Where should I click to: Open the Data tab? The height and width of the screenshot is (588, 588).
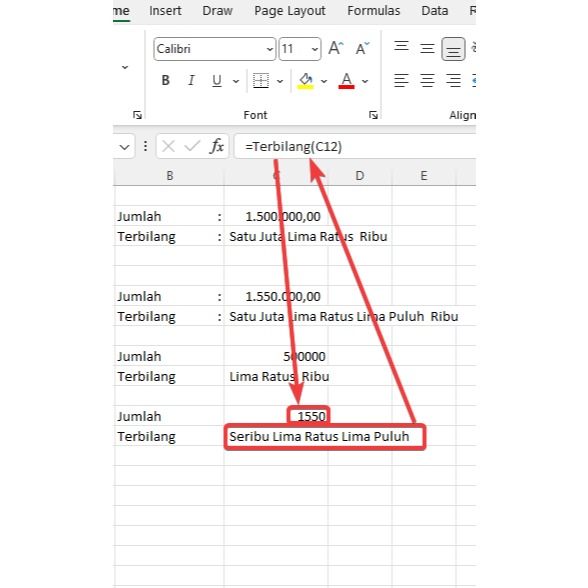coord(435,10)
